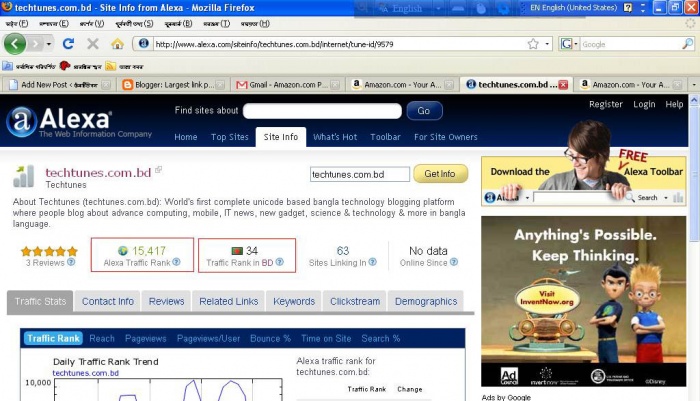Open the Toolbar navigation item
Viewport: 700px width, 401px height.
pos(385,137)
